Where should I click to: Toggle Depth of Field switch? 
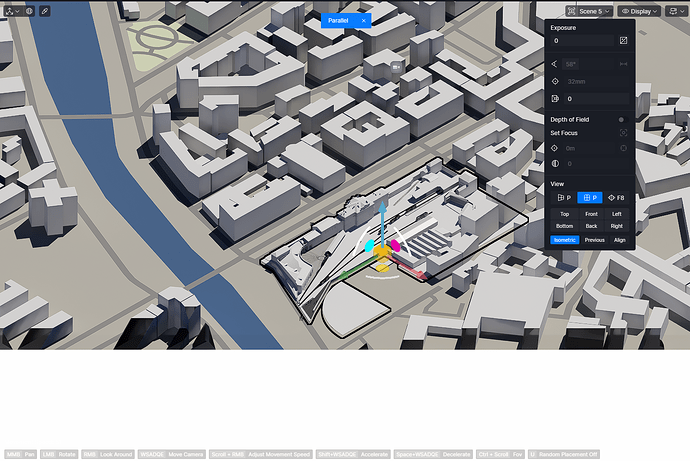(x=622, y=119)
